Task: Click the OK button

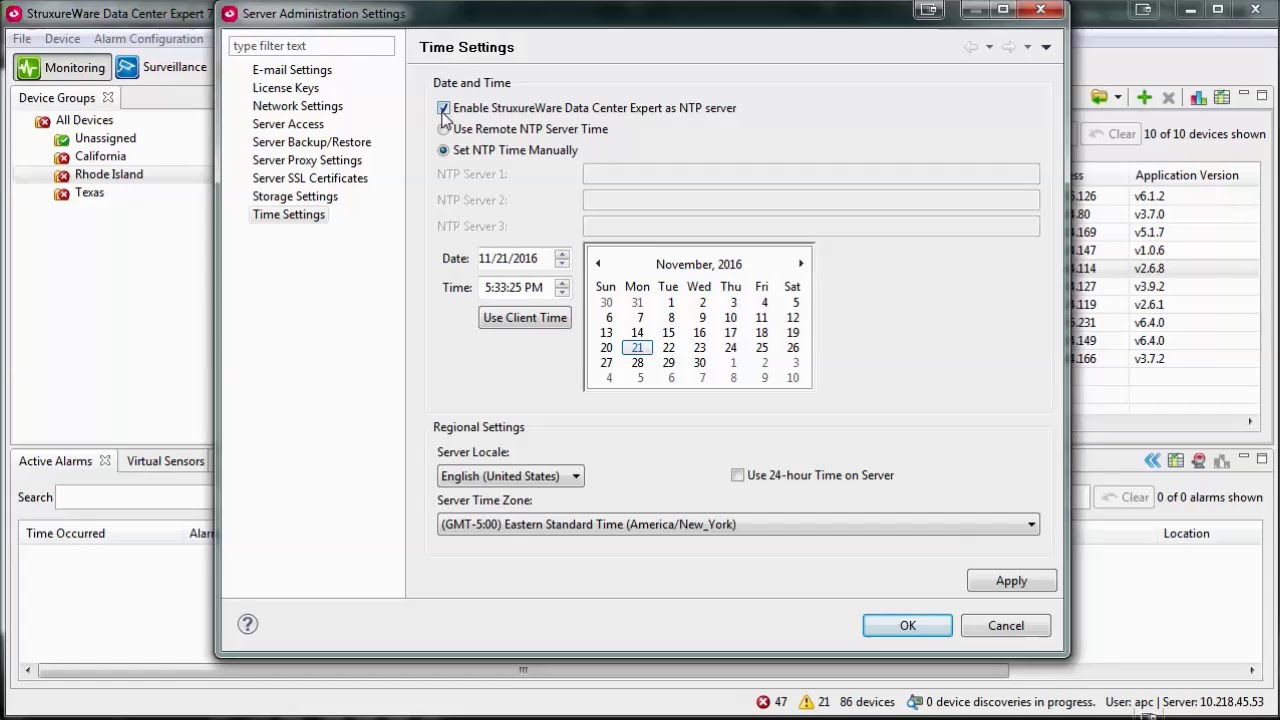Action: point(908,626)
